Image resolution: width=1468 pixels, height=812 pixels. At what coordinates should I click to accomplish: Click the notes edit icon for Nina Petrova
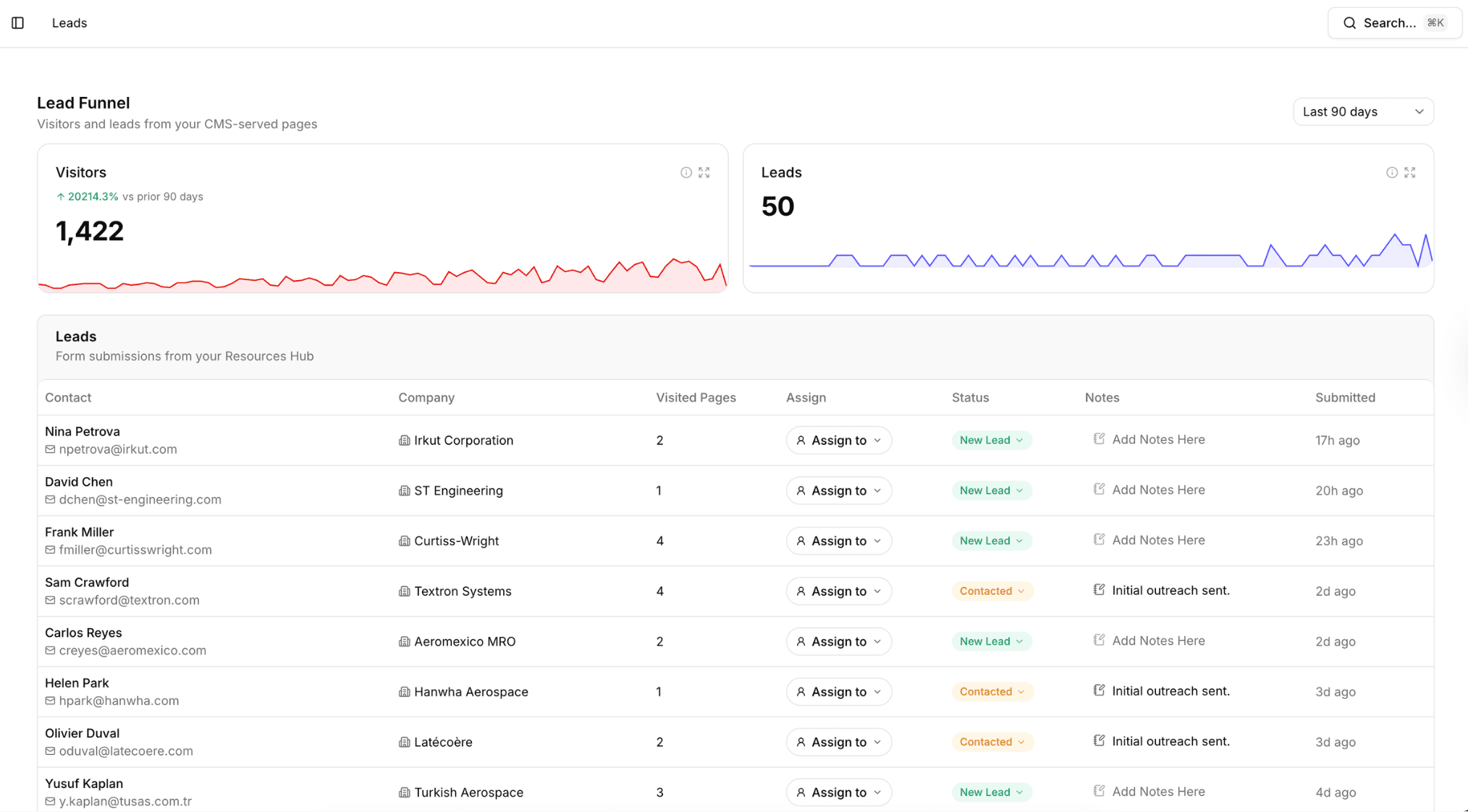1099,439
